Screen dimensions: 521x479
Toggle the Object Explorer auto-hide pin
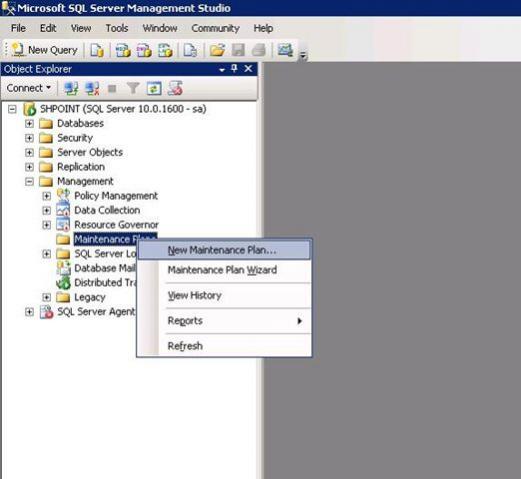click(234, 69)
